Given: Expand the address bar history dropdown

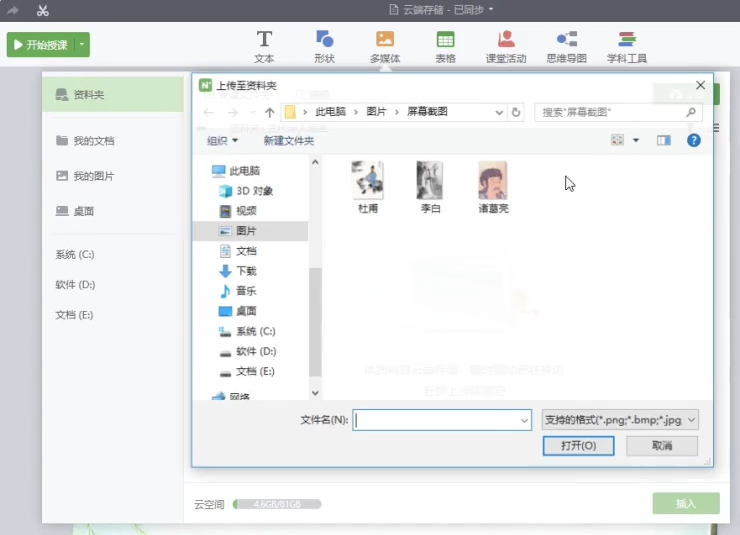Looking at the screenshot, I should click(499, 112).
